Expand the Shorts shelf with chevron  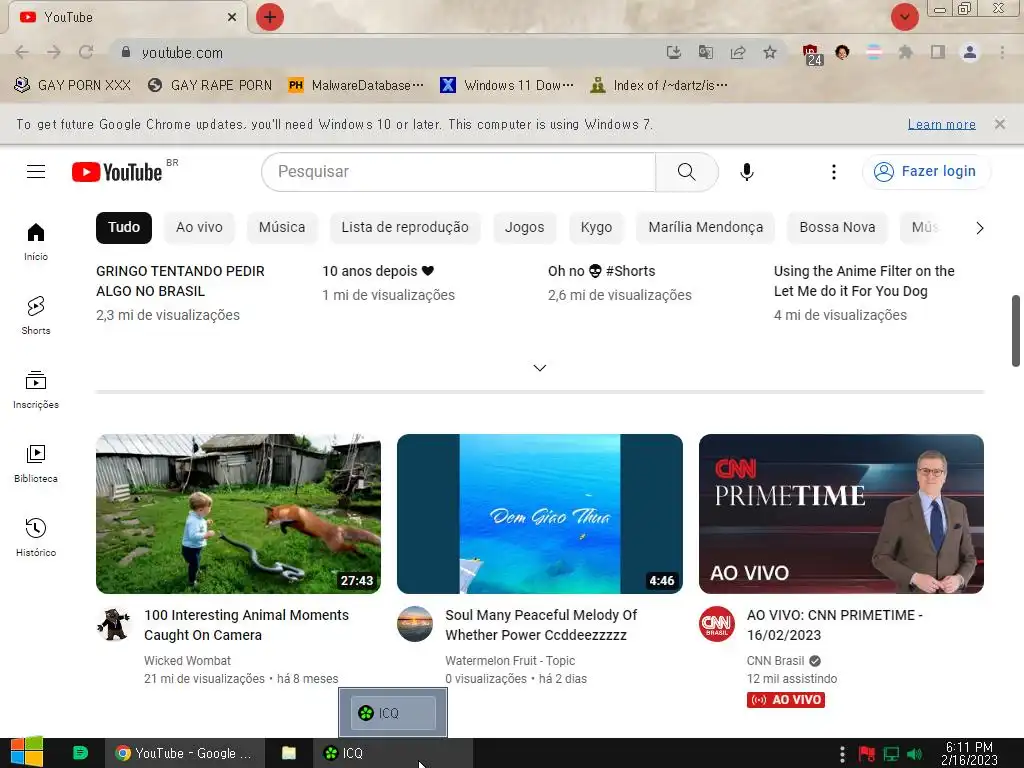pos(539,368)
